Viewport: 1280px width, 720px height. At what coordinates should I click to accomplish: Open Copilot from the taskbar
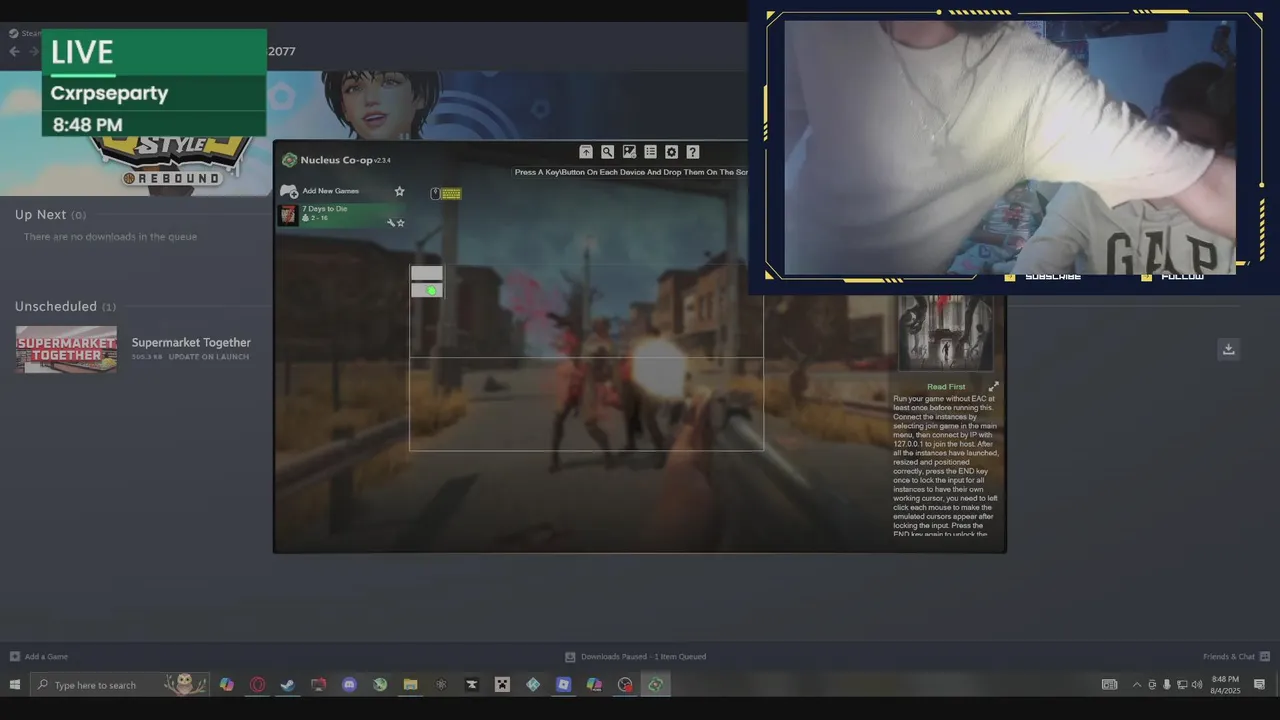point(227,685)
